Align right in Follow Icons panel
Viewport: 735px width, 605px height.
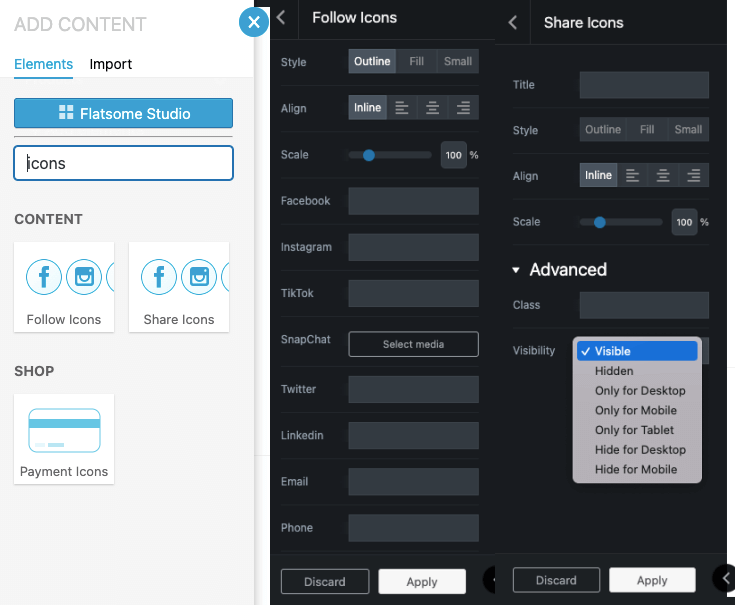point(463,108)
